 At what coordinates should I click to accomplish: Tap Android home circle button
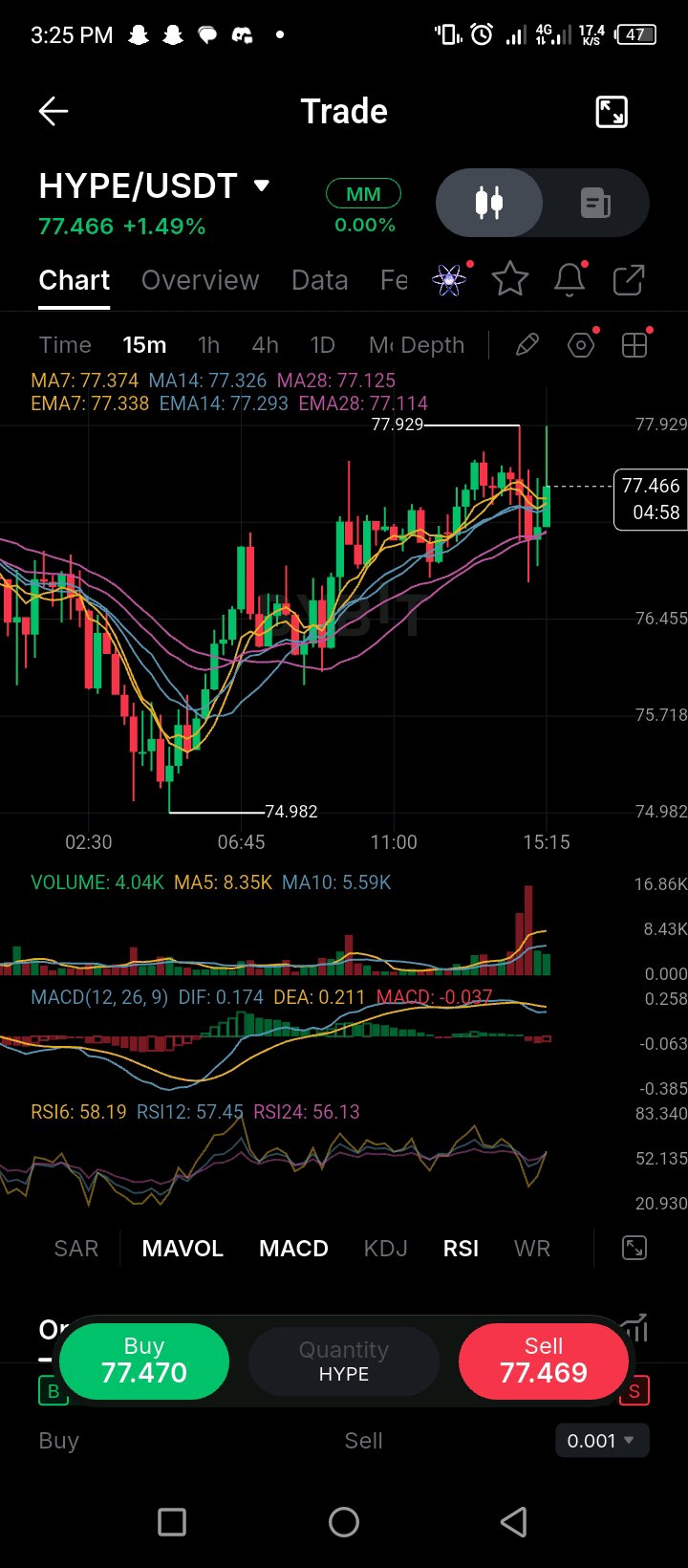click(x=344, y=1522)
